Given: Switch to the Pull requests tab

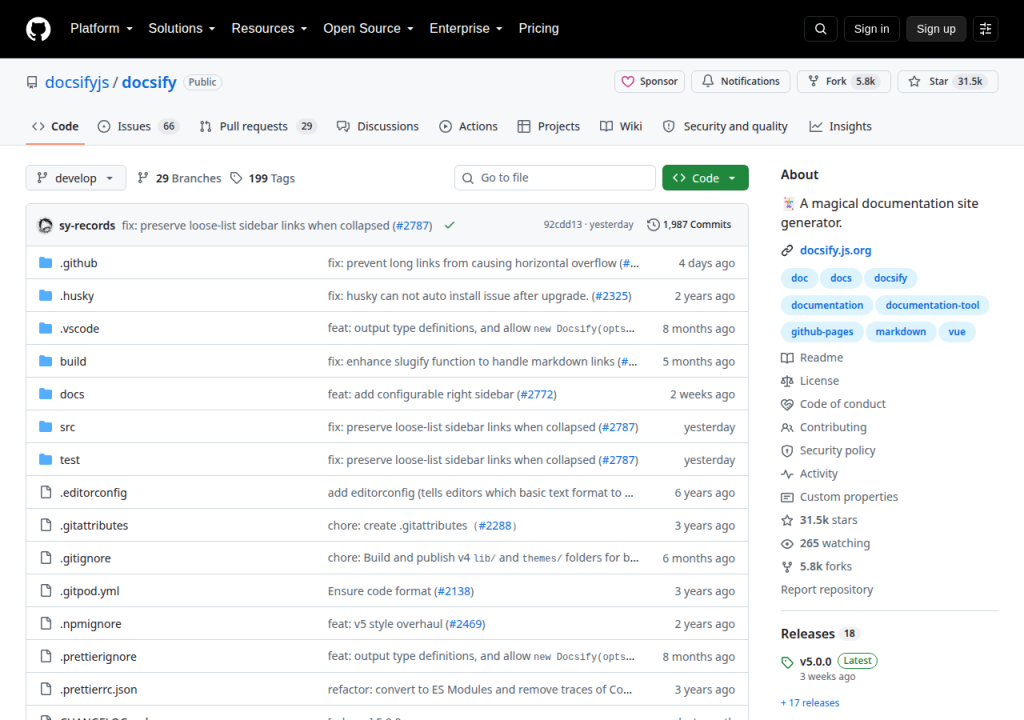Looking at the screenshot, I should click(x=258, y=127).
